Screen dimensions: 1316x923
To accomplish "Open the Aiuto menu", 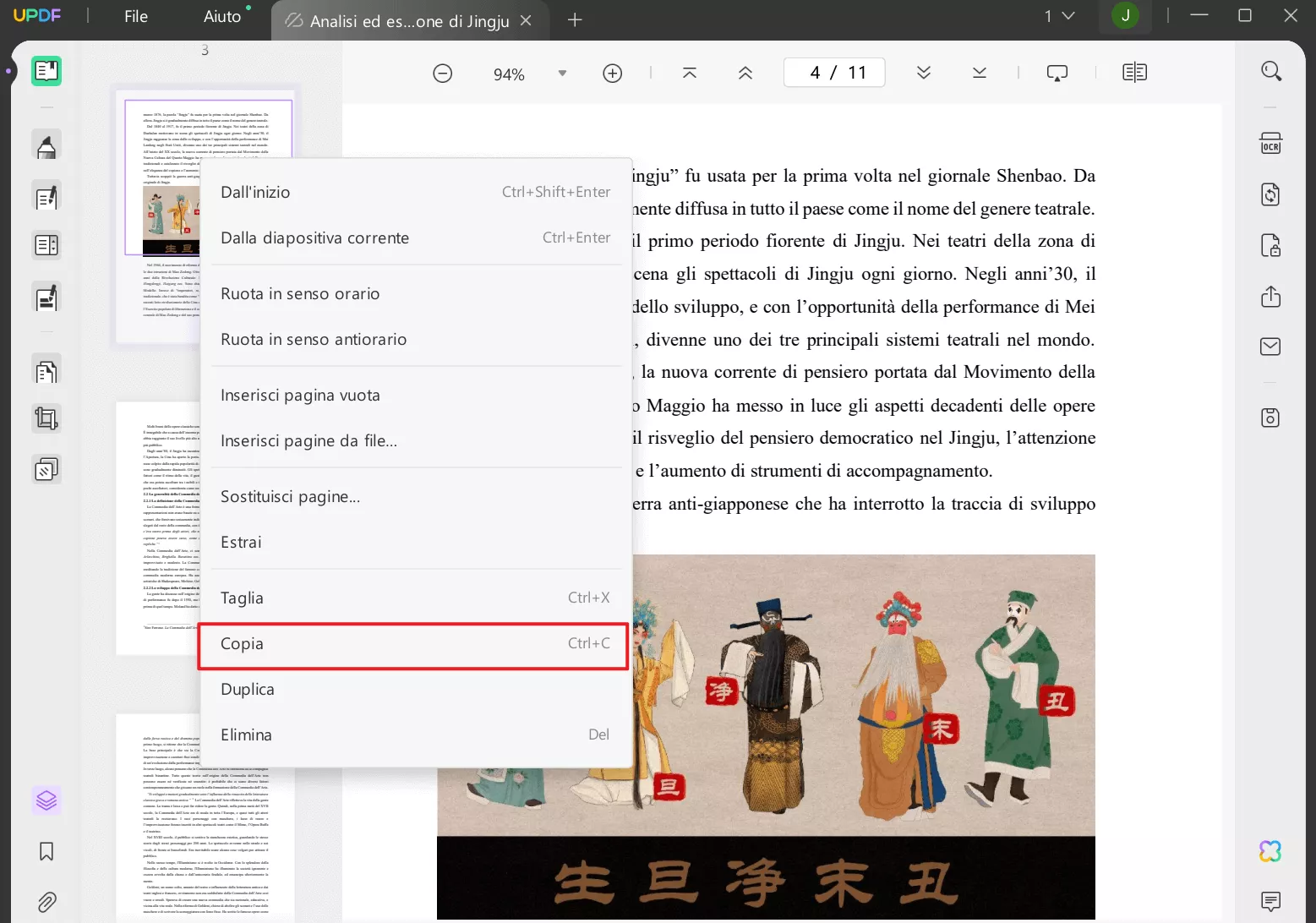I will pos(222,16).
